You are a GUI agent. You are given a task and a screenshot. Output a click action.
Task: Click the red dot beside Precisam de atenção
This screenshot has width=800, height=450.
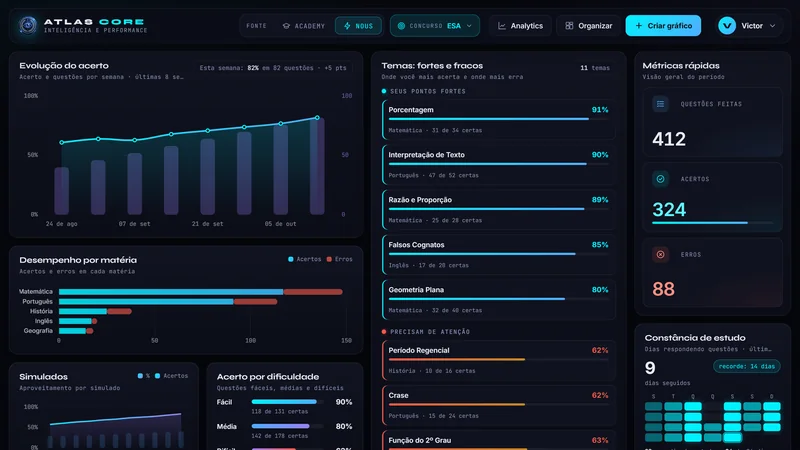384,332
